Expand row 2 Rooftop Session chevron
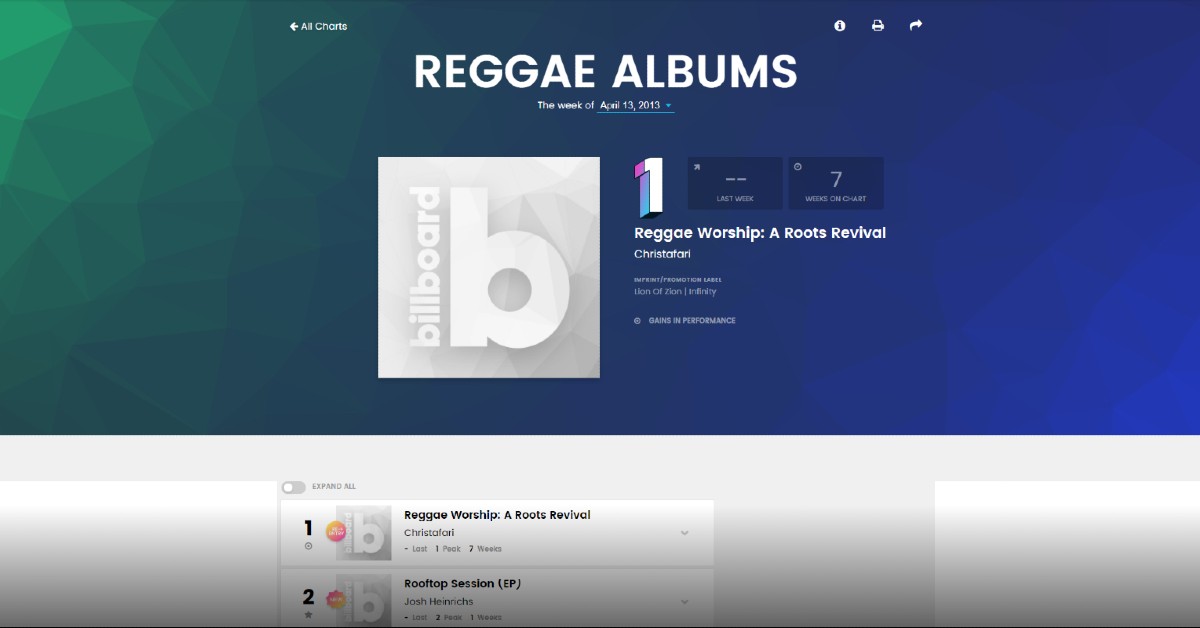1200x628 pixels. [685, 602]
